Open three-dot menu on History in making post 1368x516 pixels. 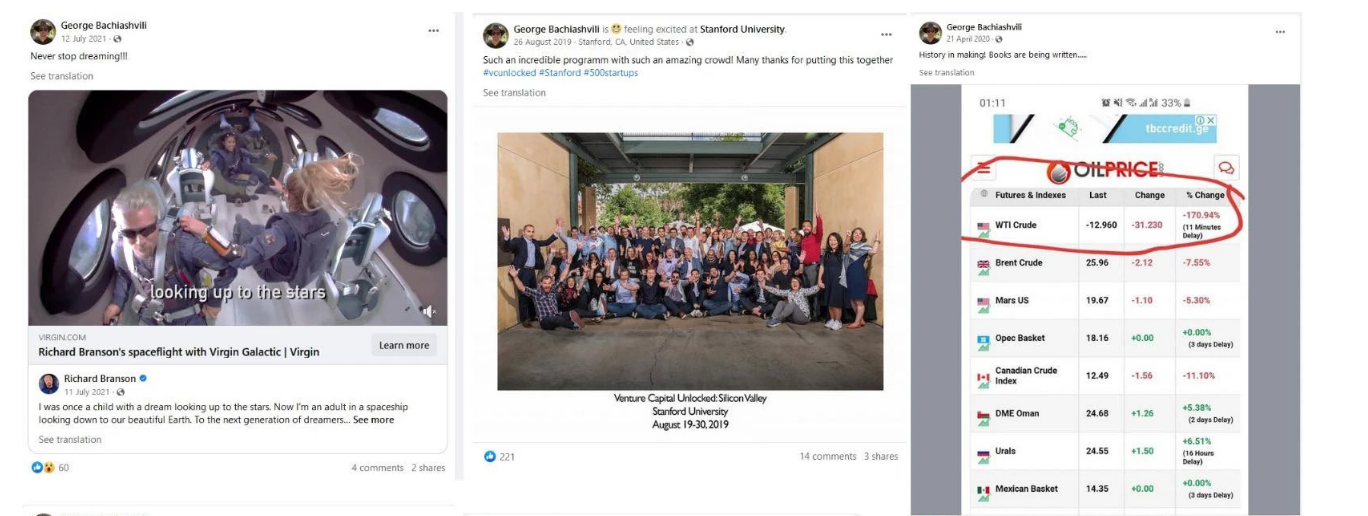[x=1280, y=32]
